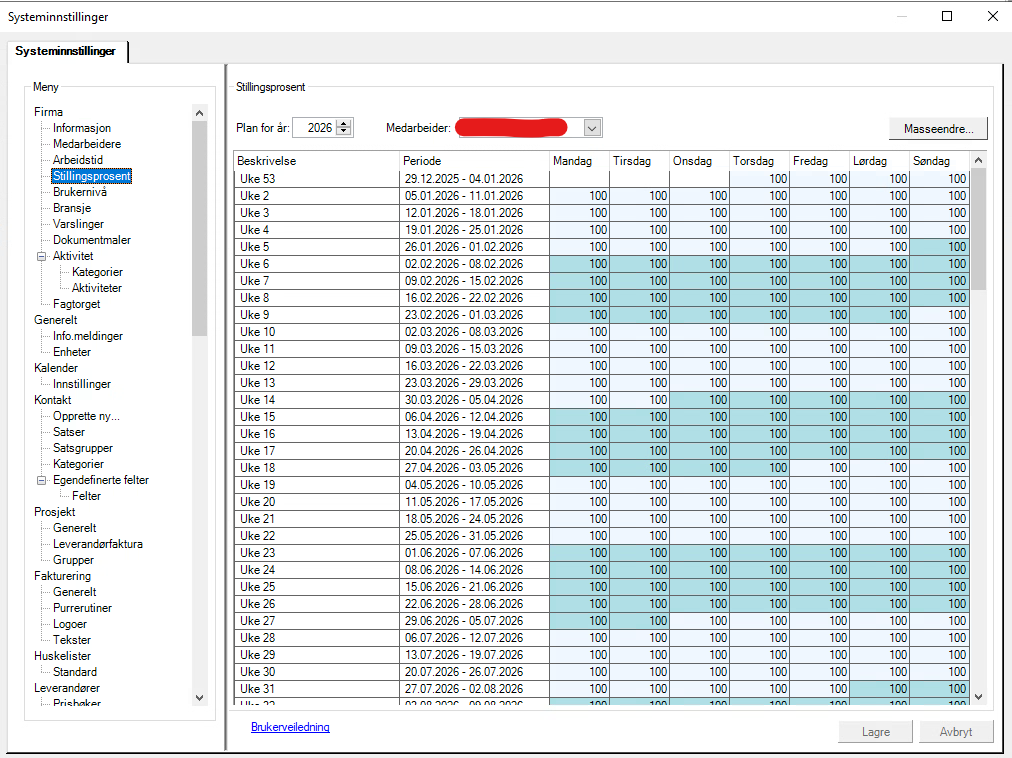The width and height of the screenshot is (1012, 758).
Task: Open Medarbeidere under Firma
Action: click(x=87, y=144)
